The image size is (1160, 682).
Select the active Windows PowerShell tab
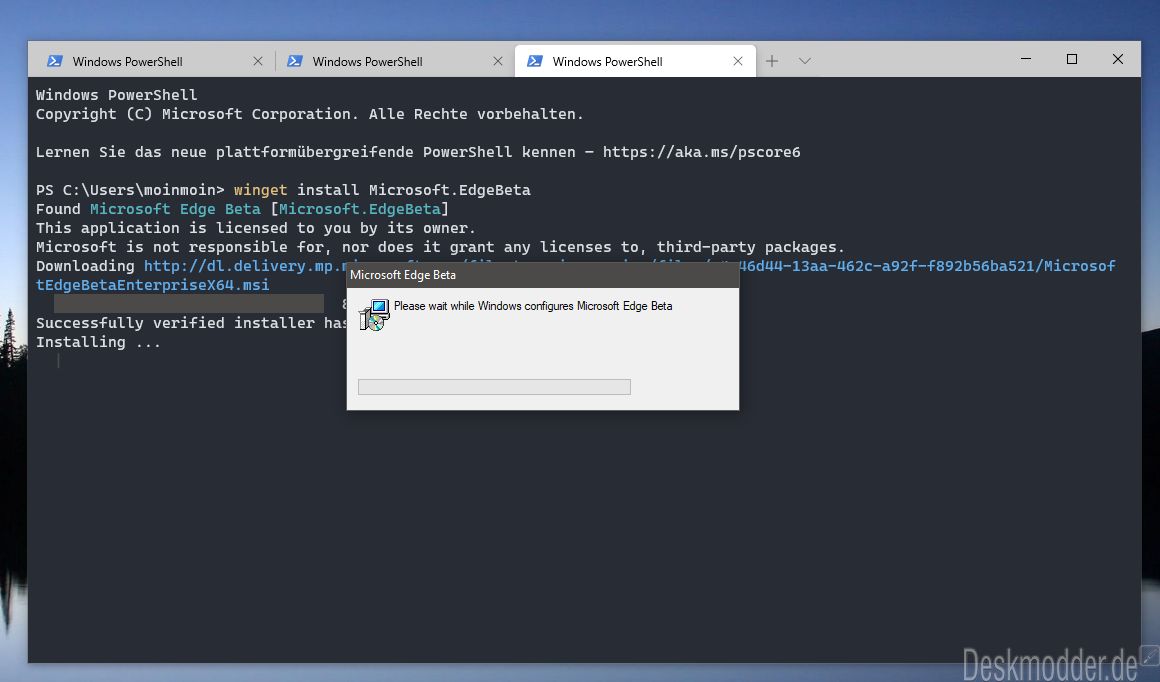coord(635,61)
